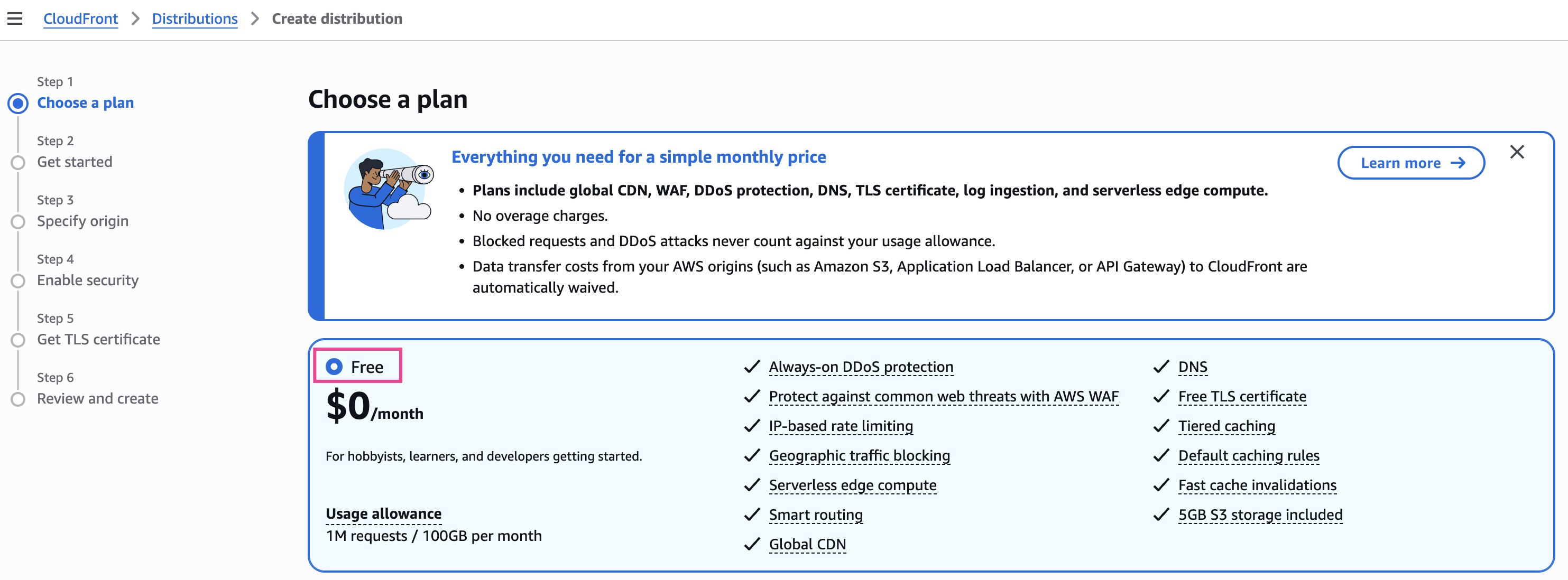This screenshot has width=1568, height=580.
Task: Jump to Get TLS certificate step
Action: coord(98,339)
